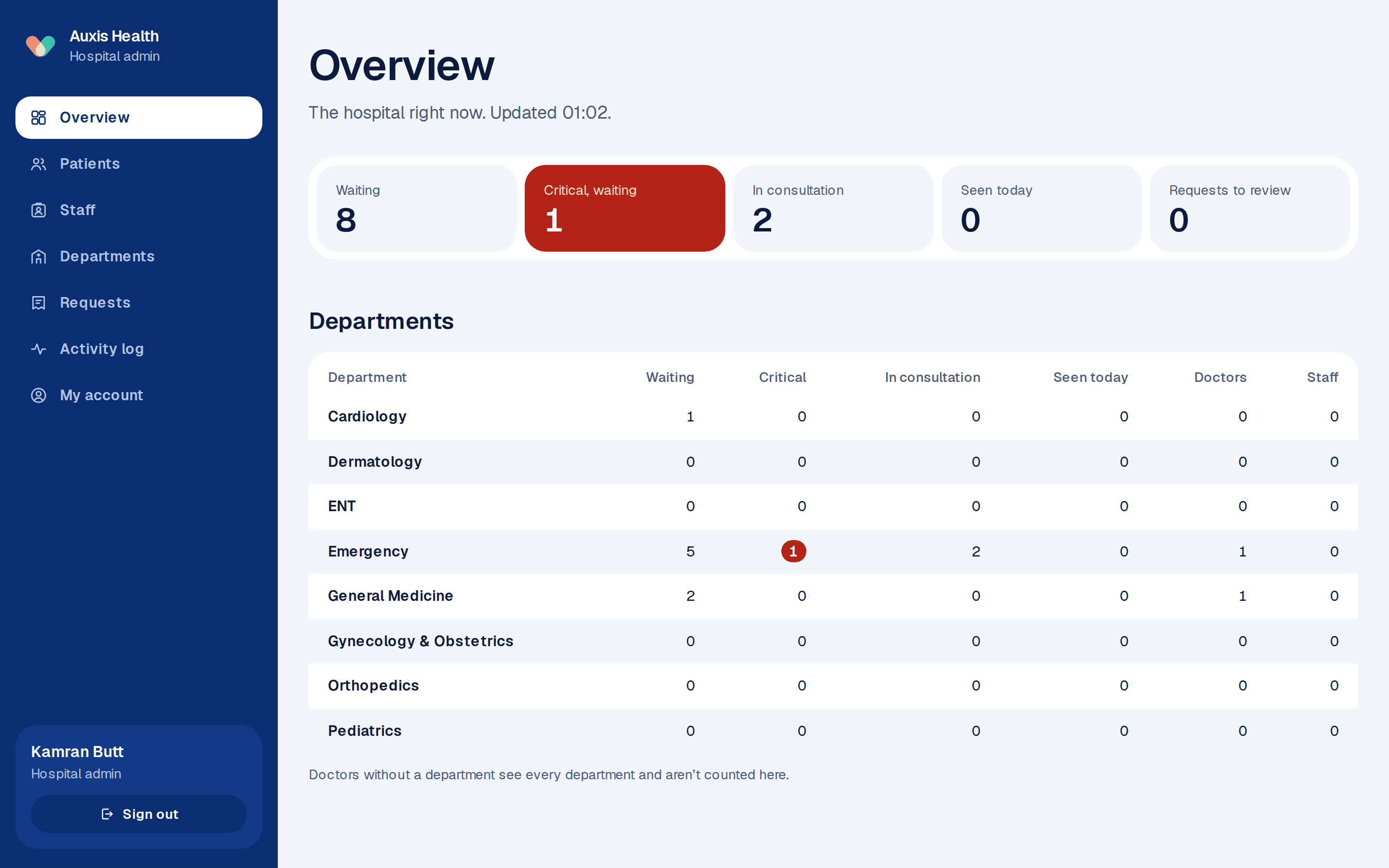The image size is (1389, 868).
Task: Open My account settings
Action: (x=139, y=395)
